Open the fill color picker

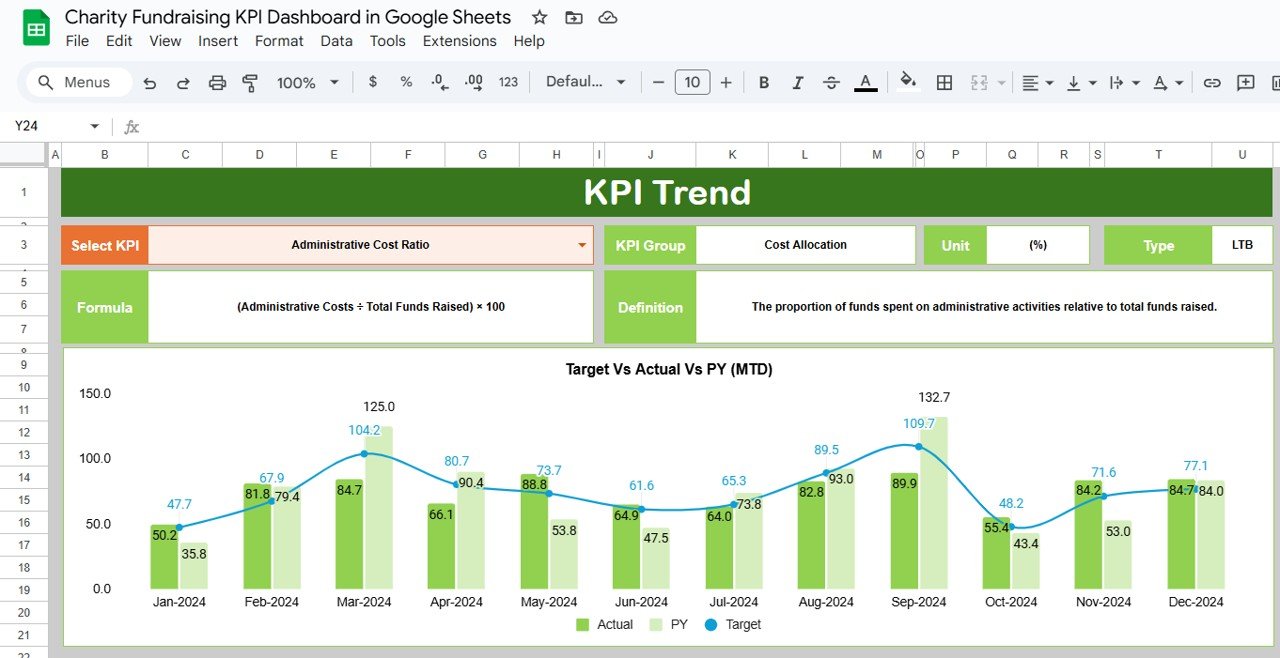point(908,82)
